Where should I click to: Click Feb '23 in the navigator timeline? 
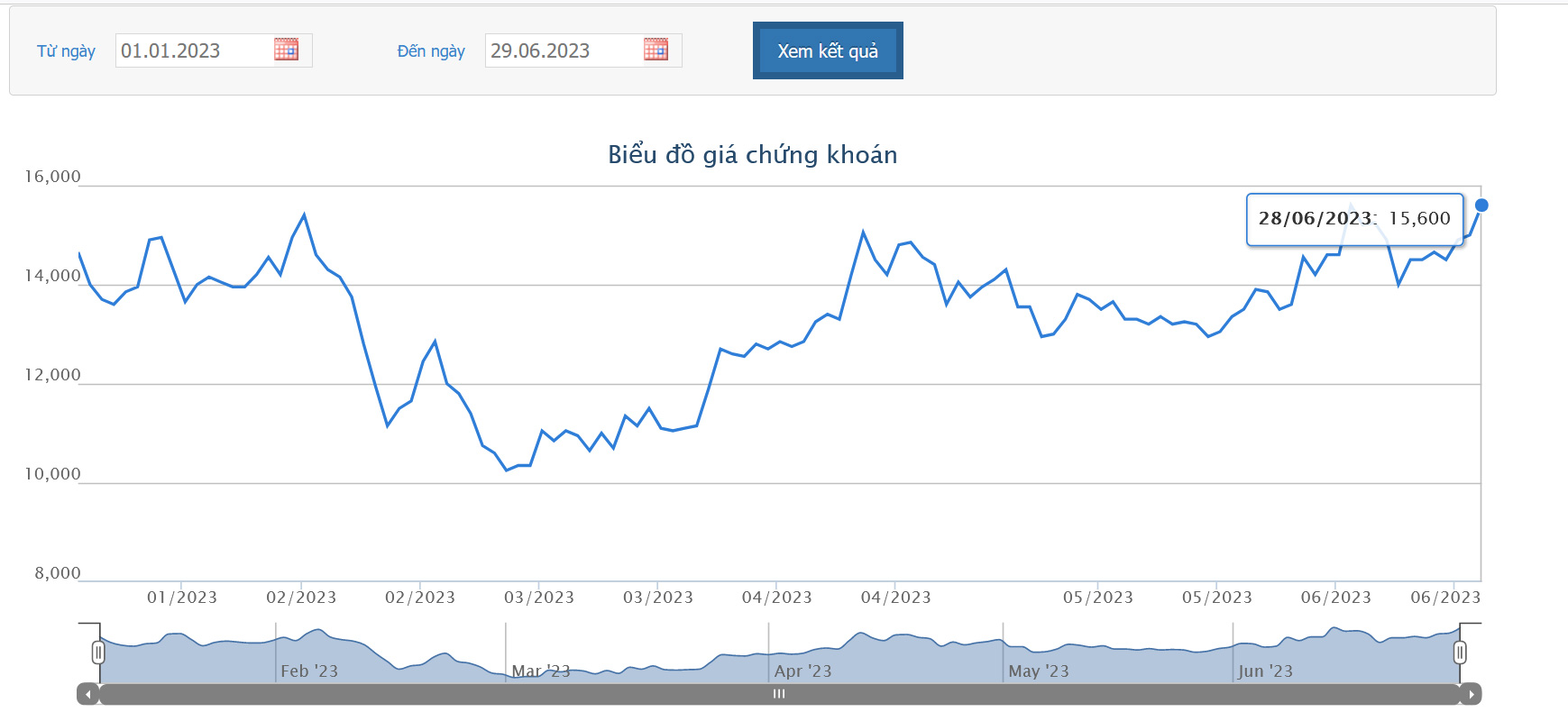coord(308,671)
